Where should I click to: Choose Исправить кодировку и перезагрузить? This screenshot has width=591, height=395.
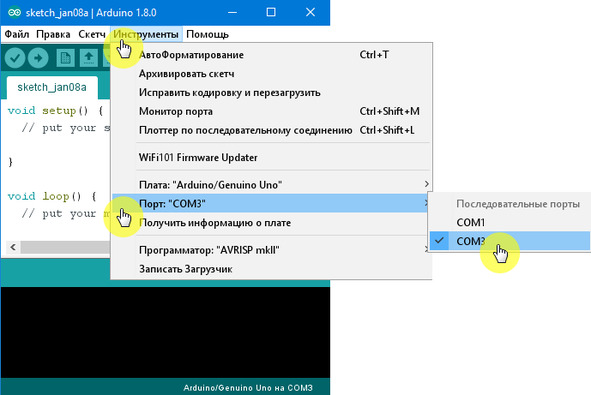tap(271, 92)
